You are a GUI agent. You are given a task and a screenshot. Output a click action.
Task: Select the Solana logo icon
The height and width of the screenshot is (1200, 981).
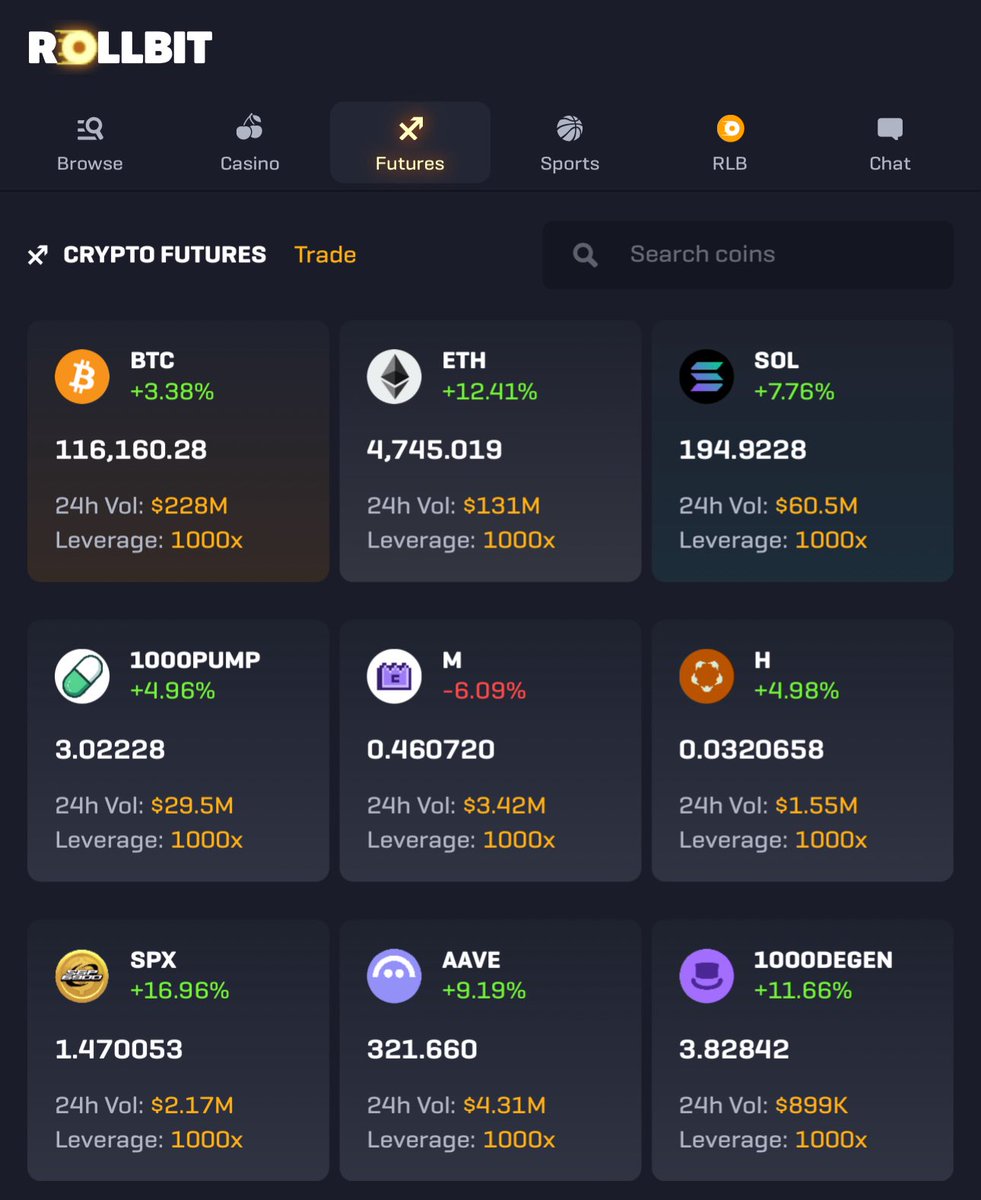(x=706, y=376)
